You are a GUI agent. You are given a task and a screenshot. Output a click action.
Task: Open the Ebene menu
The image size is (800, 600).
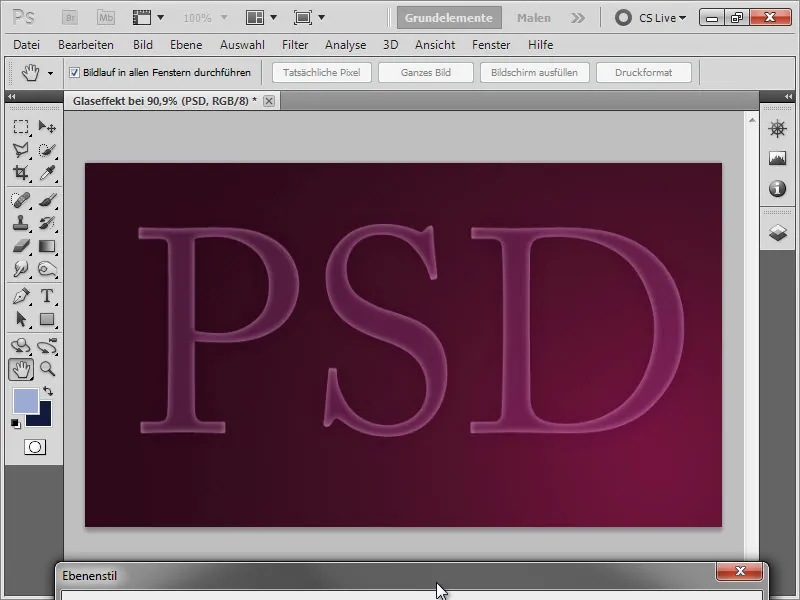(x=186, y=45)
